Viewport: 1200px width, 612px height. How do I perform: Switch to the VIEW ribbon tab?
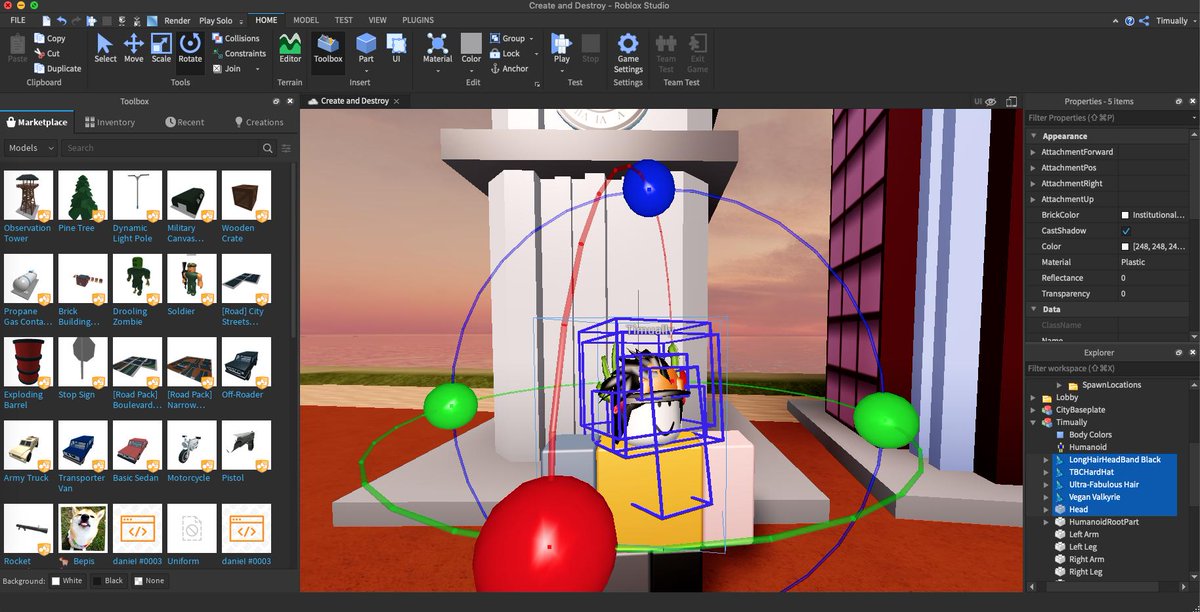click(377, 20)
